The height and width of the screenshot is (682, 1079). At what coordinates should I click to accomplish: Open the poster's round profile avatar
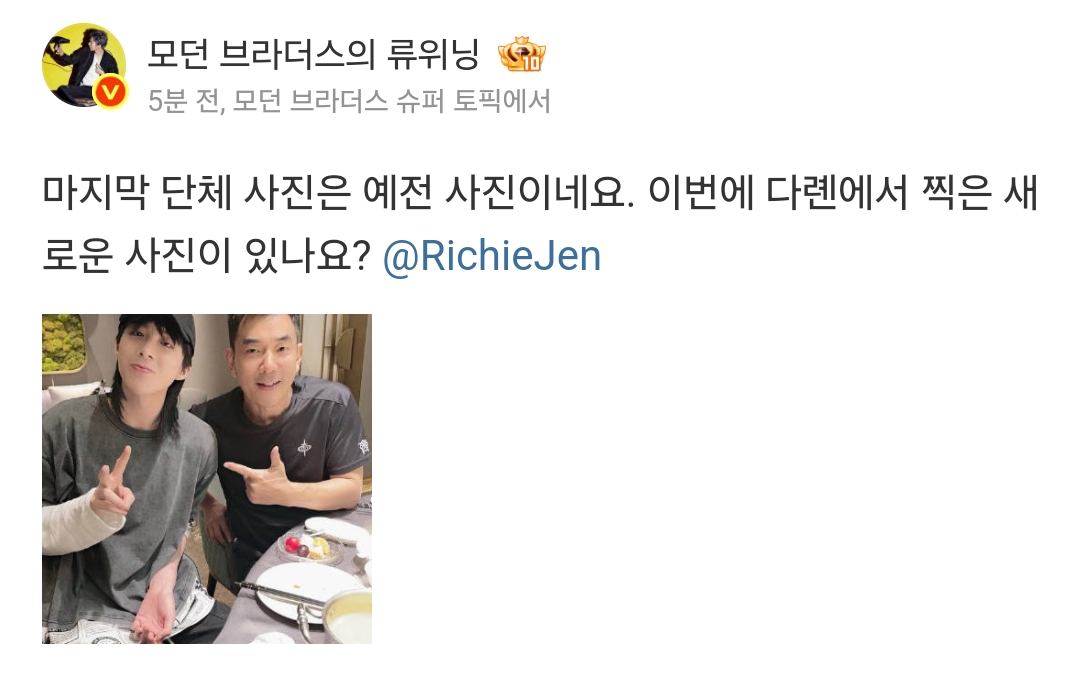[84, 65]
